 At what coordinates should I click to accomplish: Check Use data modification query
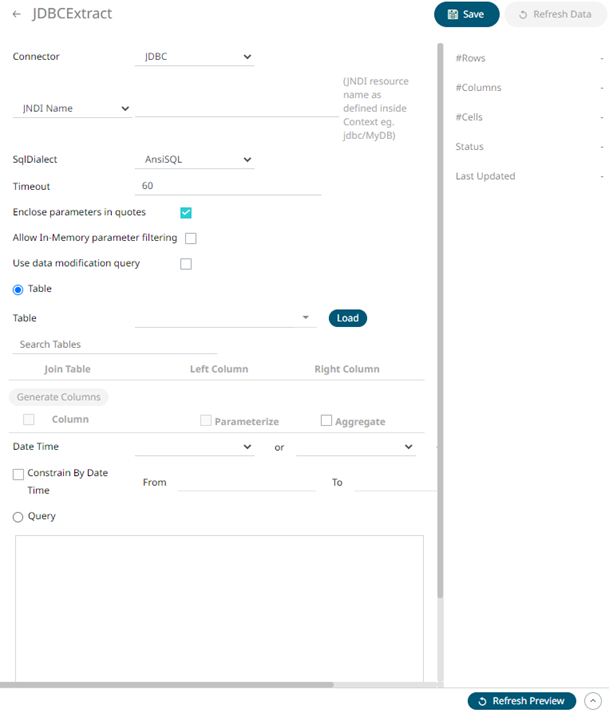coord(185,264)
